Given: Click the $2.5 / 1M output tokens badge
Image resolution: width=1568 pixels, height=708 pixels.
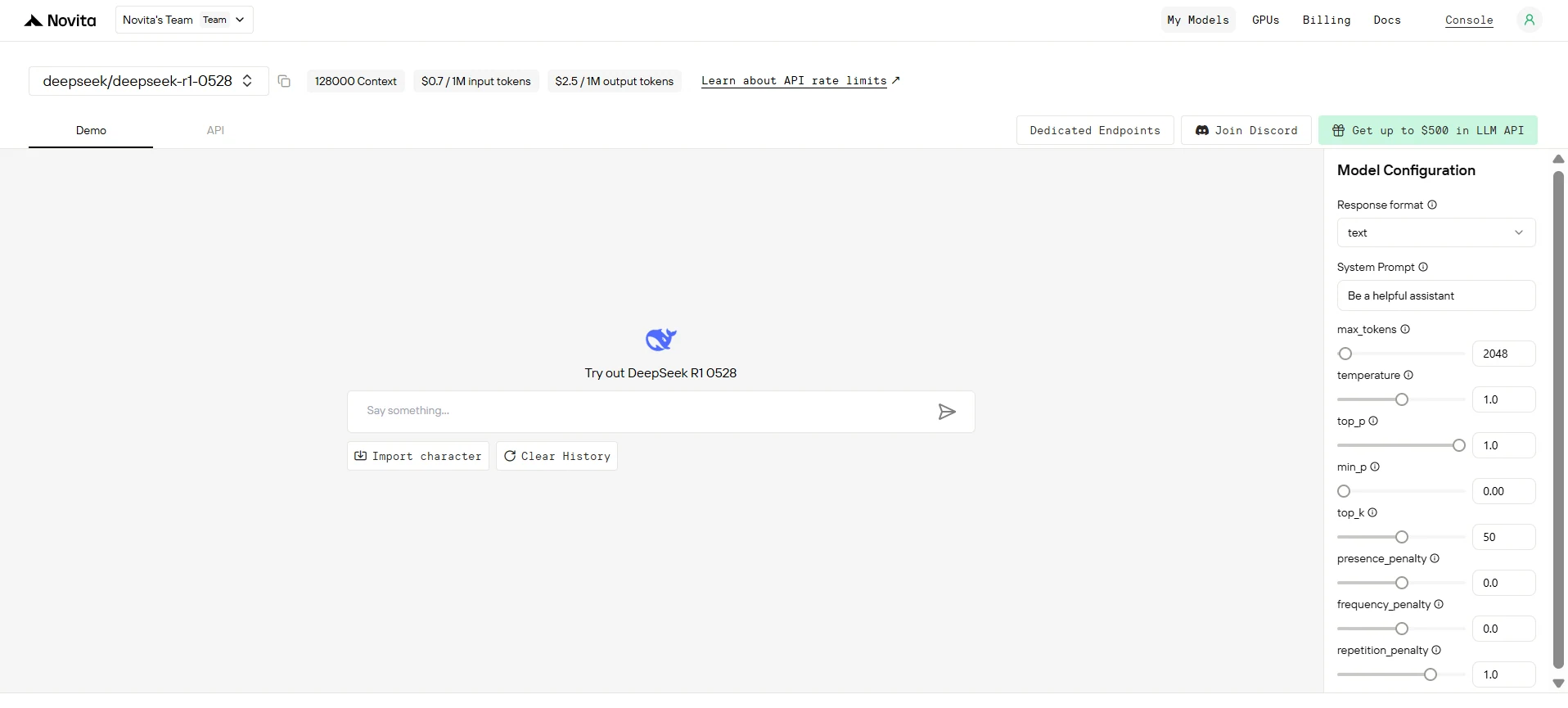Looking at the screenshot, I should tap(614, 81).
